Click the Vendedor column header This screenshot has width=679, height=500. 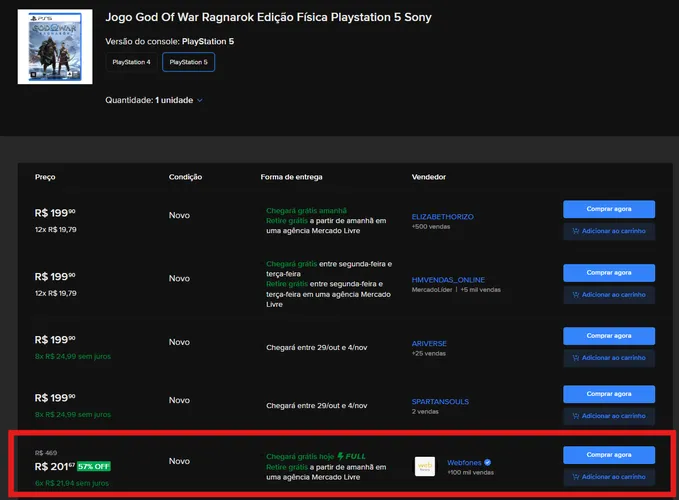pyautogui.click(x=429, y=177)
